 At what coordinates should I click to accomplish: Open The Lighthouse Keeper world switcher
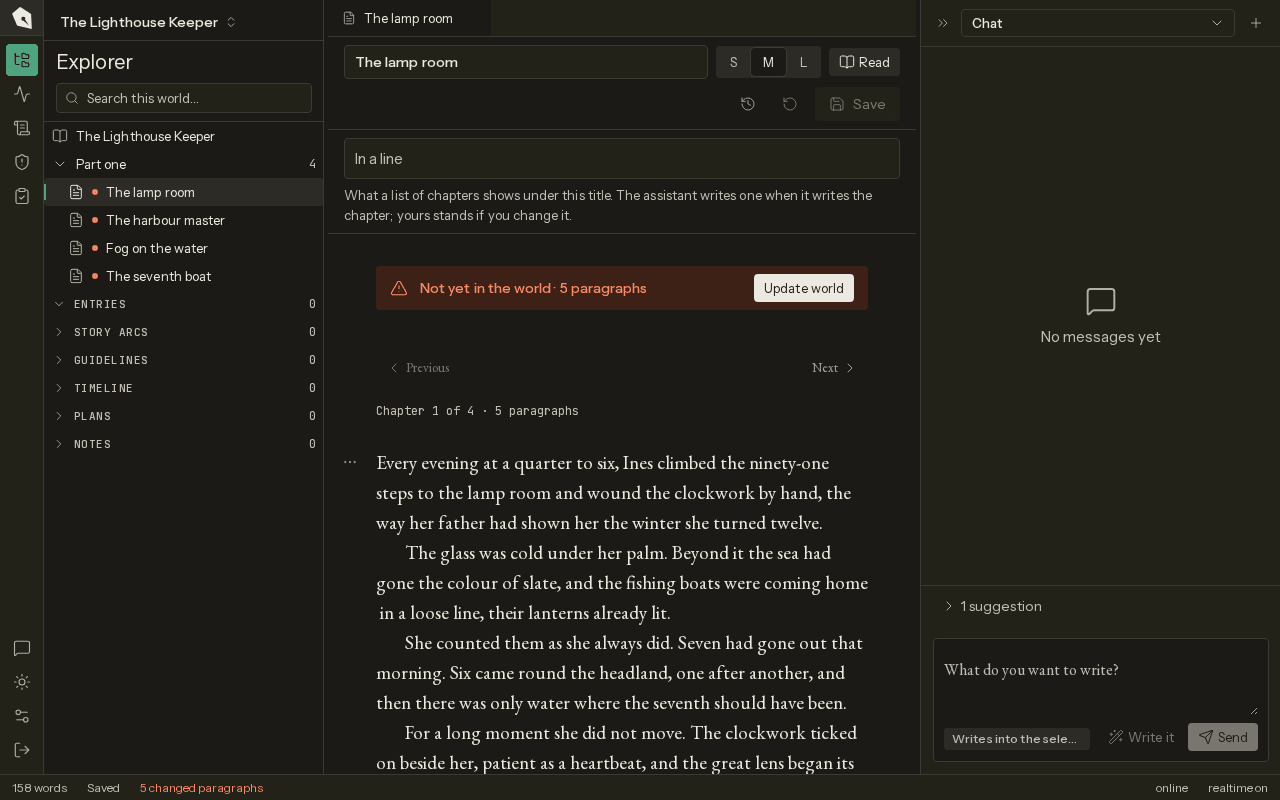click(148, 22)
